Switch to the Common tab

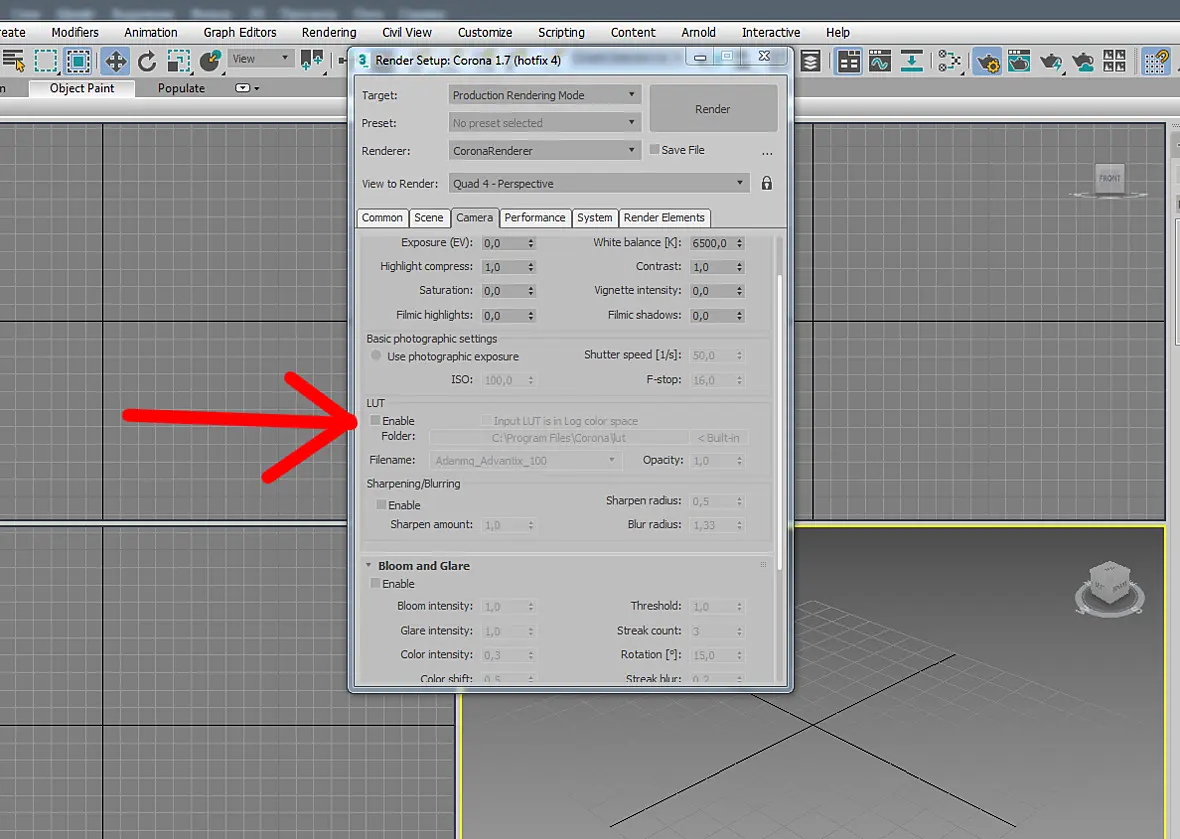[x=382, y=217]
